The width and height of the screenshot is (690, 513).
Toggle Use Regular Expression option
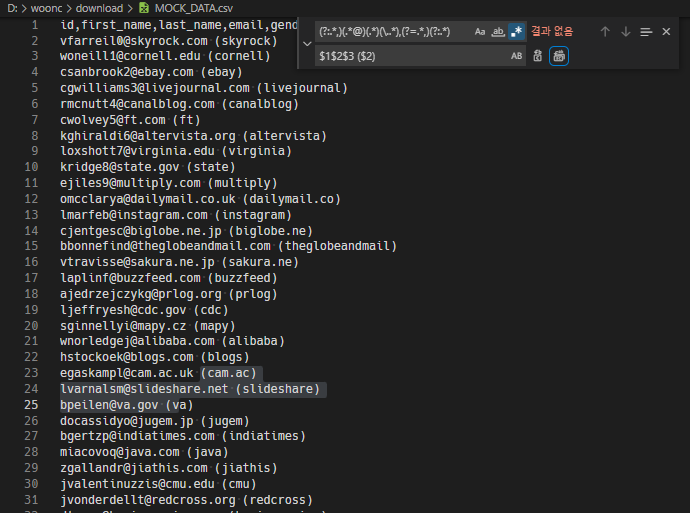(x=516, y=32)
